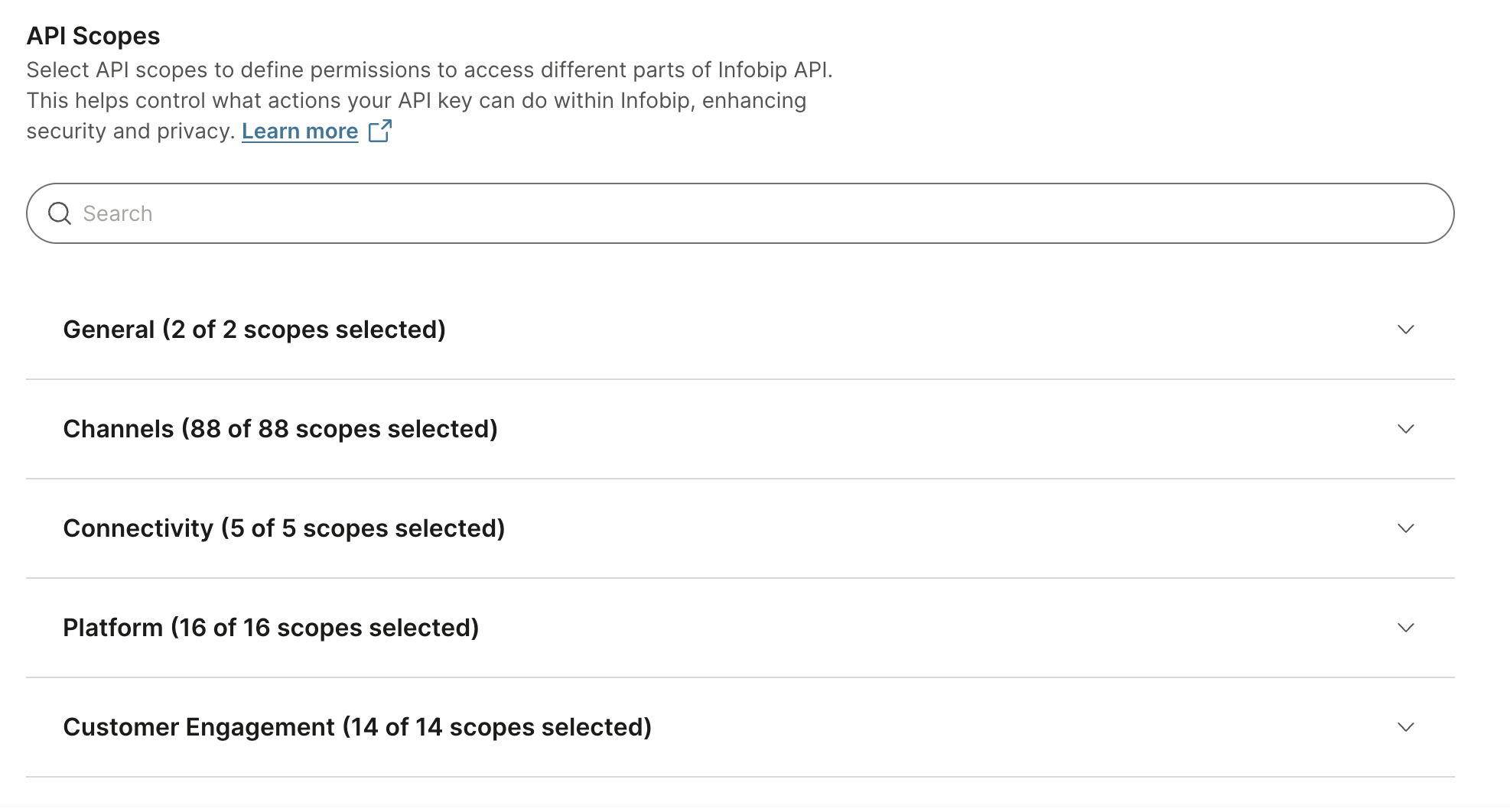
Task: Click the '88 of 88 scopes selected' count
Action: tap(340, 429)
